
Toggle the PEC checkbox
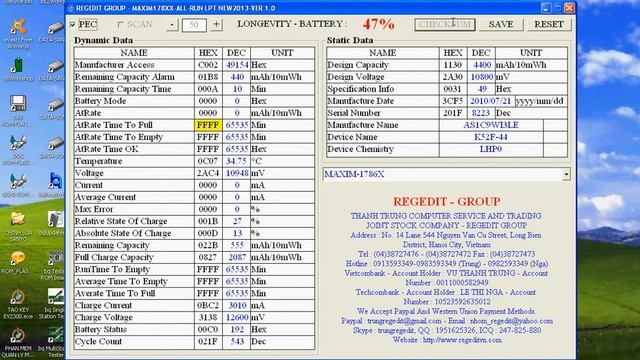point(73,24)
